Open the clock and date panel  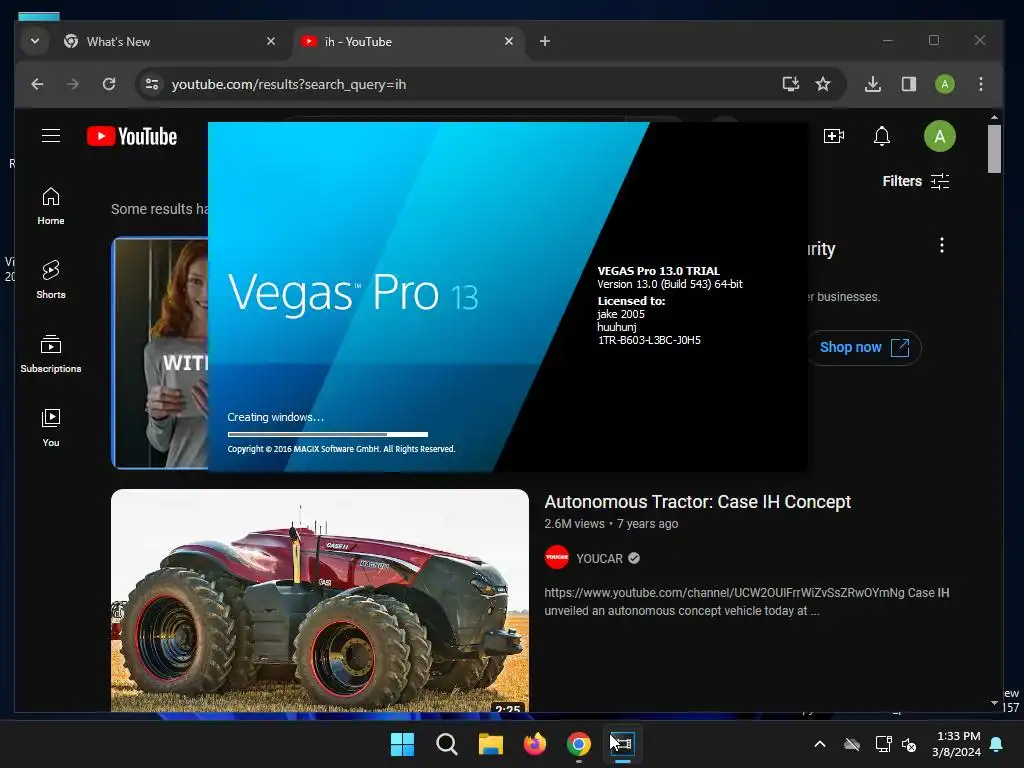tap(957, 744)
